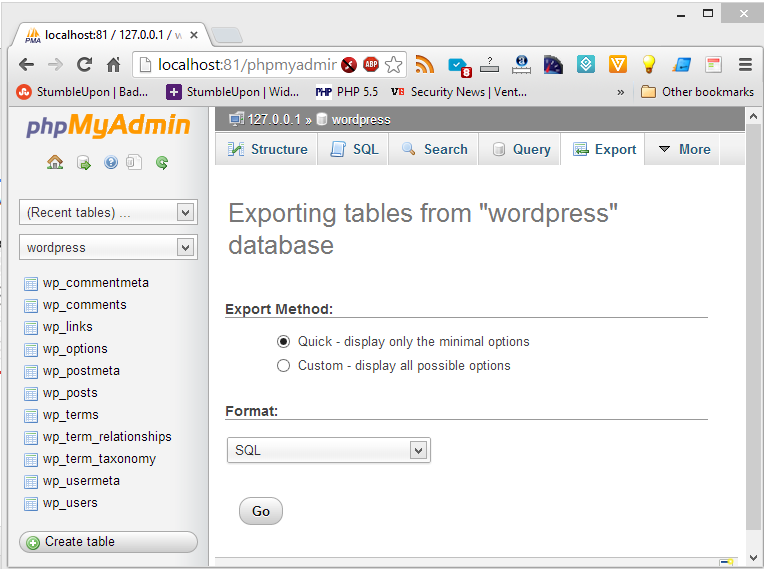Open the Query tab

[520, 149]
